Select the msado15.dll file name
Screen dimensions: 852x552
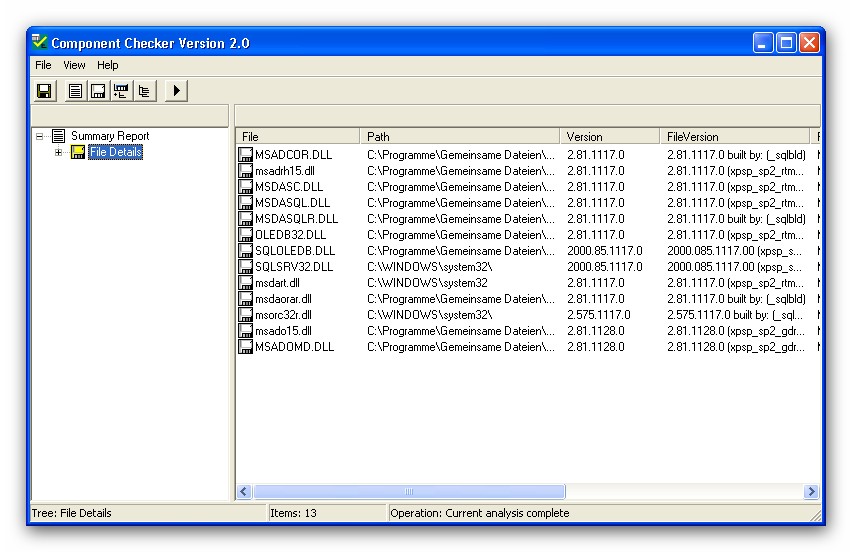(x=283, y=331)
